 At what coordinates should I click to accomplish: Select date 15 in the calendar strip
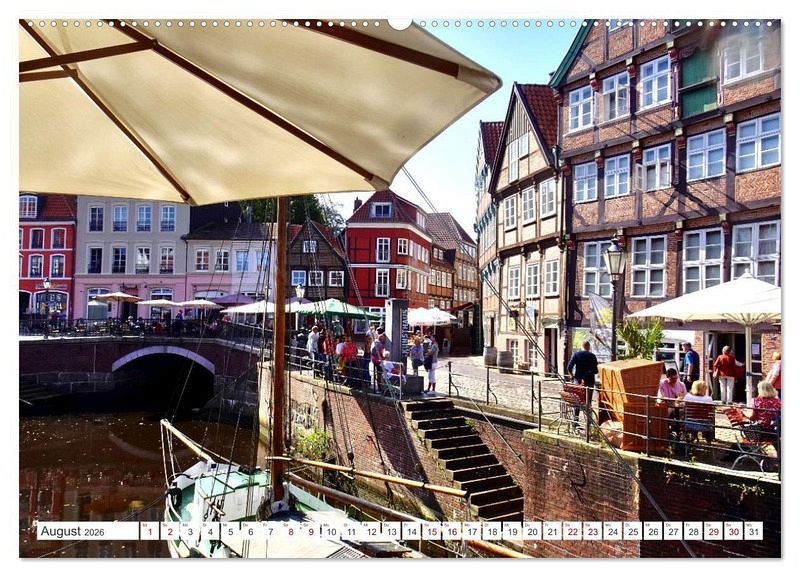pyautogui.click(x=432, y=531)
